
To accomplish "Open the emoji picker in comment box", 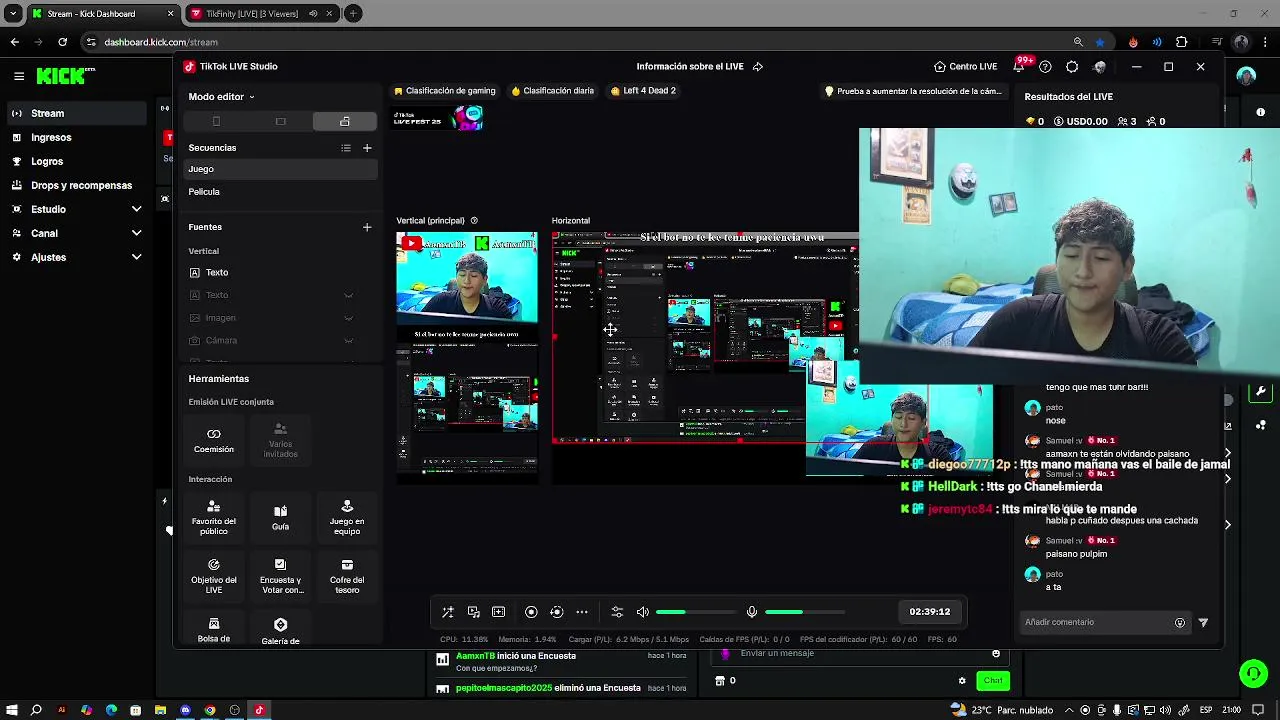I will (x=1180, y=622).
